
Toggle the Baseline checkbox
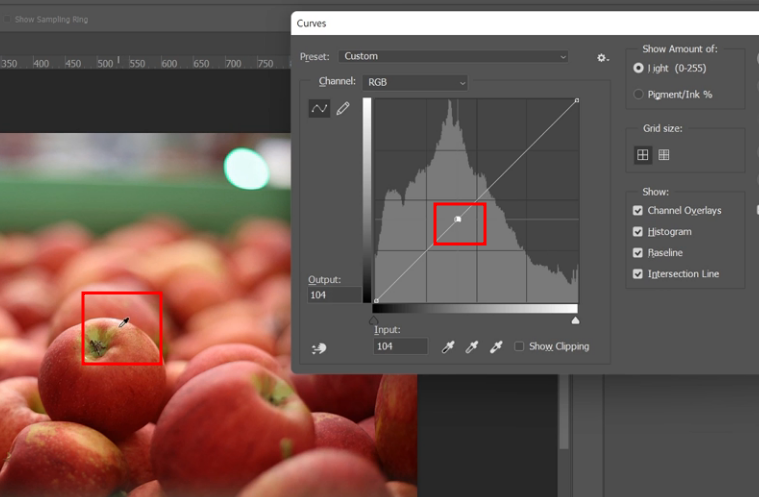coord(638,253)
